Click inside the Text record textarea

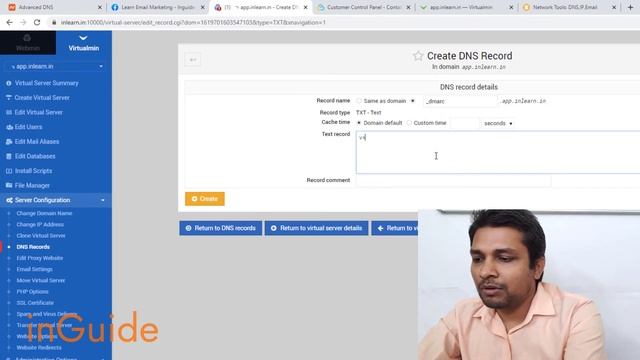point(498,152)
